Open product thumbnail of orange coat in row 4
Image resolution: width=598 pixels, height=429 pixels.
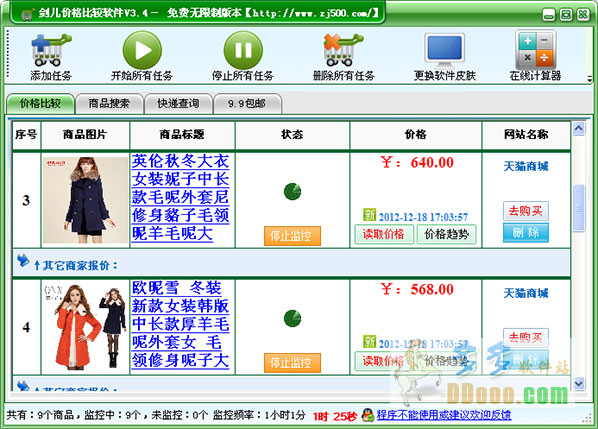85,327
